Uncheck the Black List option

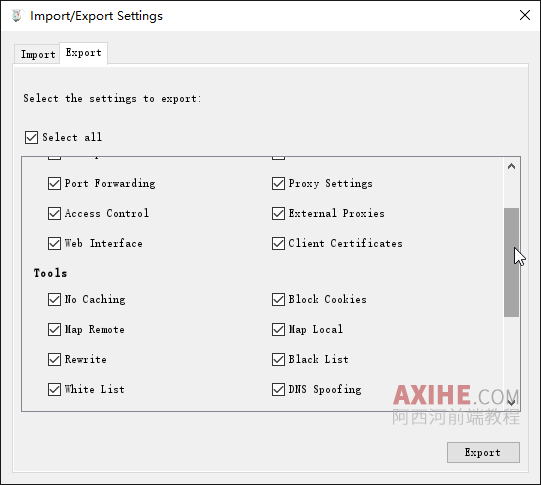pos(278,359)
